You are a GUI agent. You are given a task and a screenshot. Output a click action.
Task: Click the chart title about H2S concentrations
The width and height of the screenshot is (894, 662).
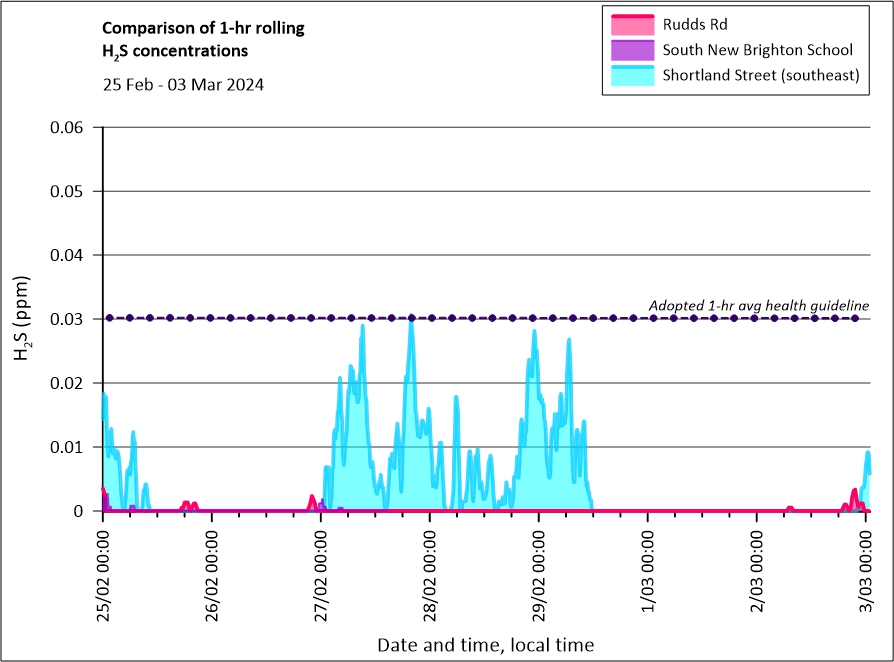[203, 39]
